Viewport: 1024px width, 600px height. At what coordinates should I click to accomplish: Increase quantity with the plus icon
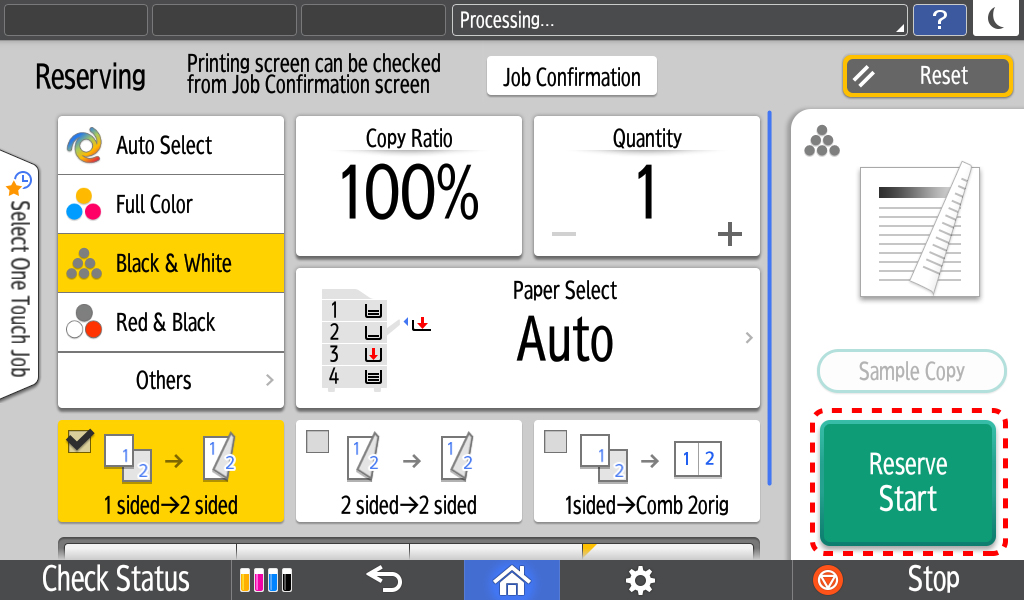729,234
